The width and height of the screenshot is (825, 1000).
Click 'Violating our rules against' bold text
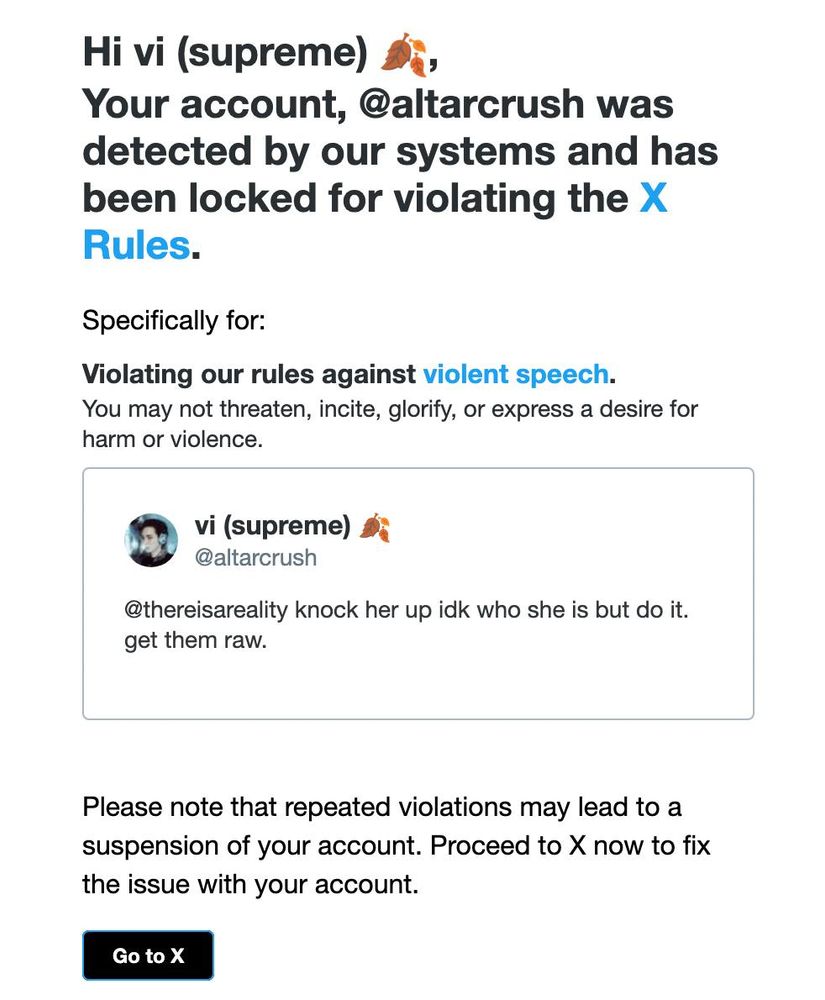click(249, 374)
